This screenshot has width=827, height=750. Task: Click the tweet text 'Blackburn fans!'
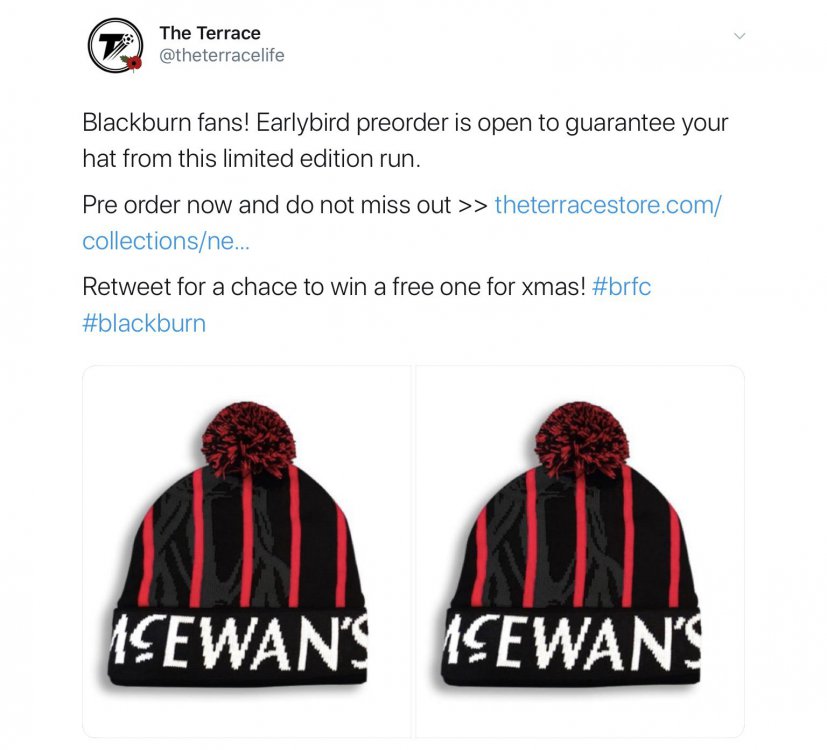tap(166, 123)
